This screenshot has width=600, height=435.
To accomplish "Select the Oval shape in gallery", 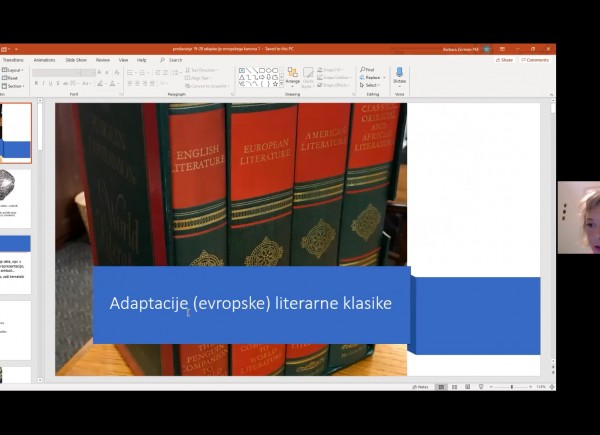I will pos(269,70).
